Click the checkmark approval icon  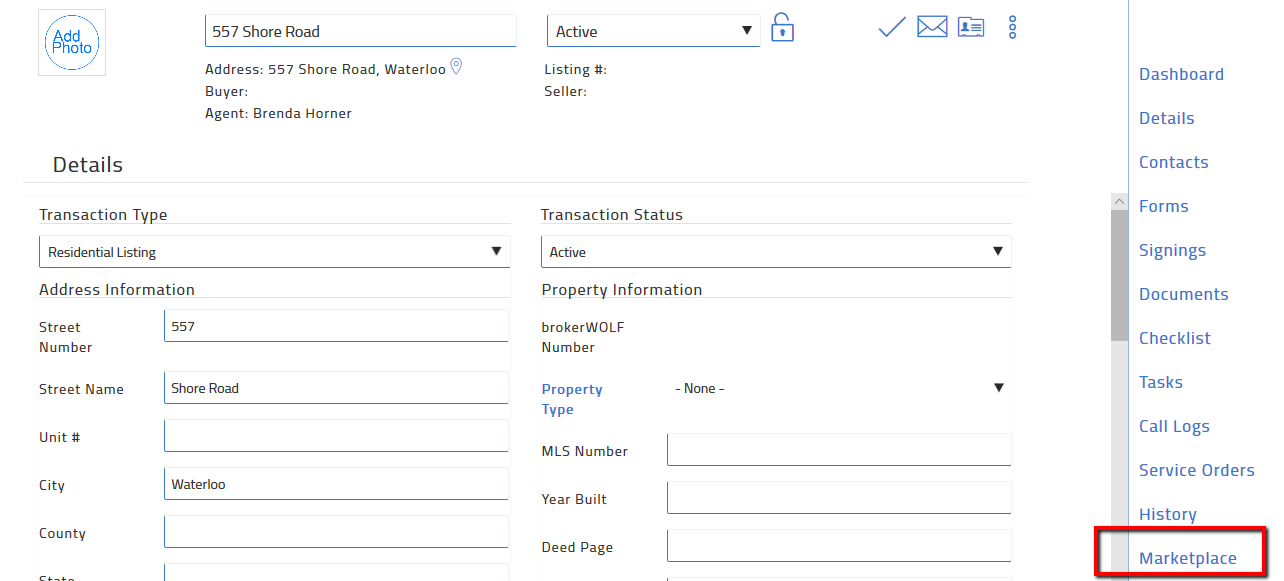coord(890,27)
